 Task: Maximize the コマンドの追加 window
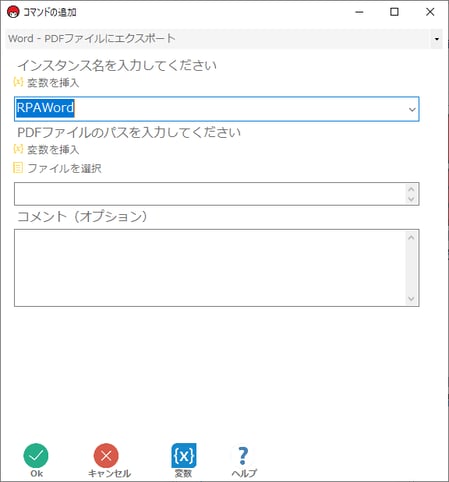tap(394, 12)
